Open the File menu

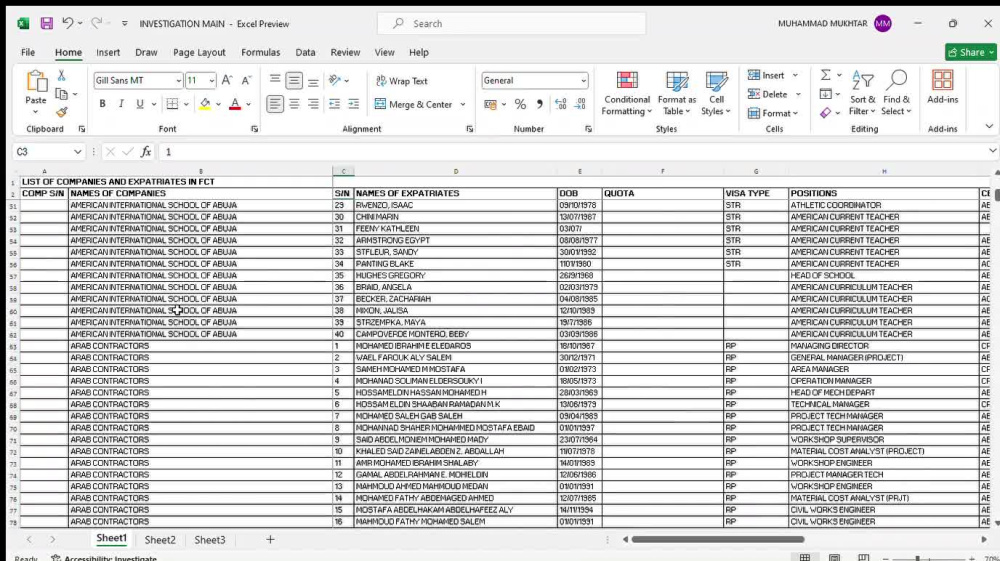28,52
